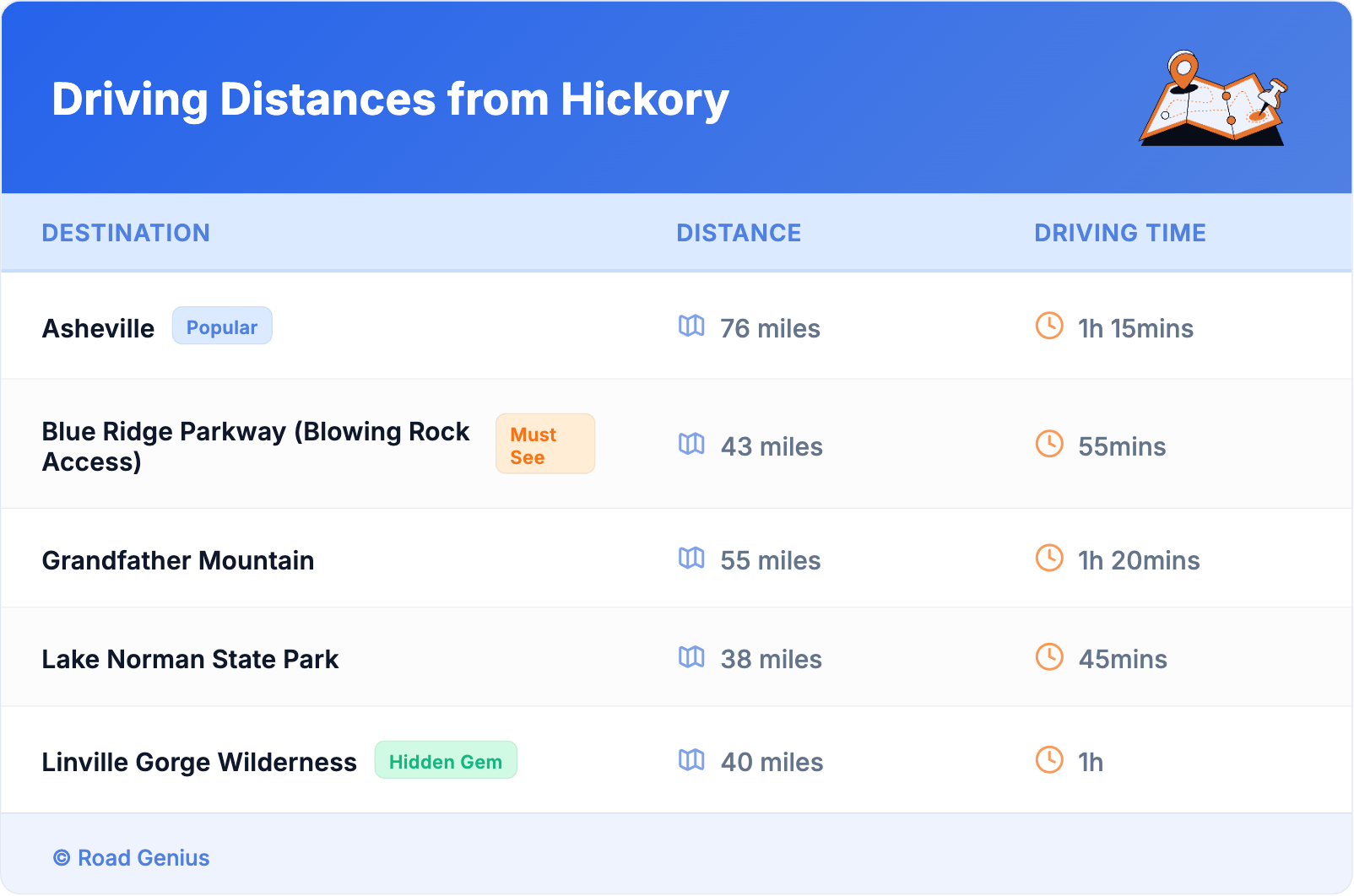Image resolution: width=1354 pixels, height=896 pixels.
Task: Click the Destination column header
Action: [x=126, y=233]
